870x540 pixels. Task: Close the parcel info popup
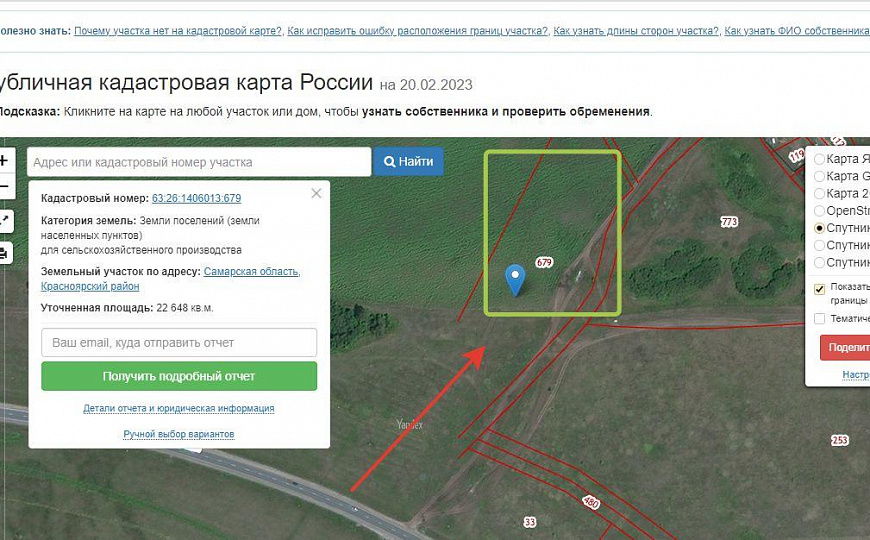316,193
